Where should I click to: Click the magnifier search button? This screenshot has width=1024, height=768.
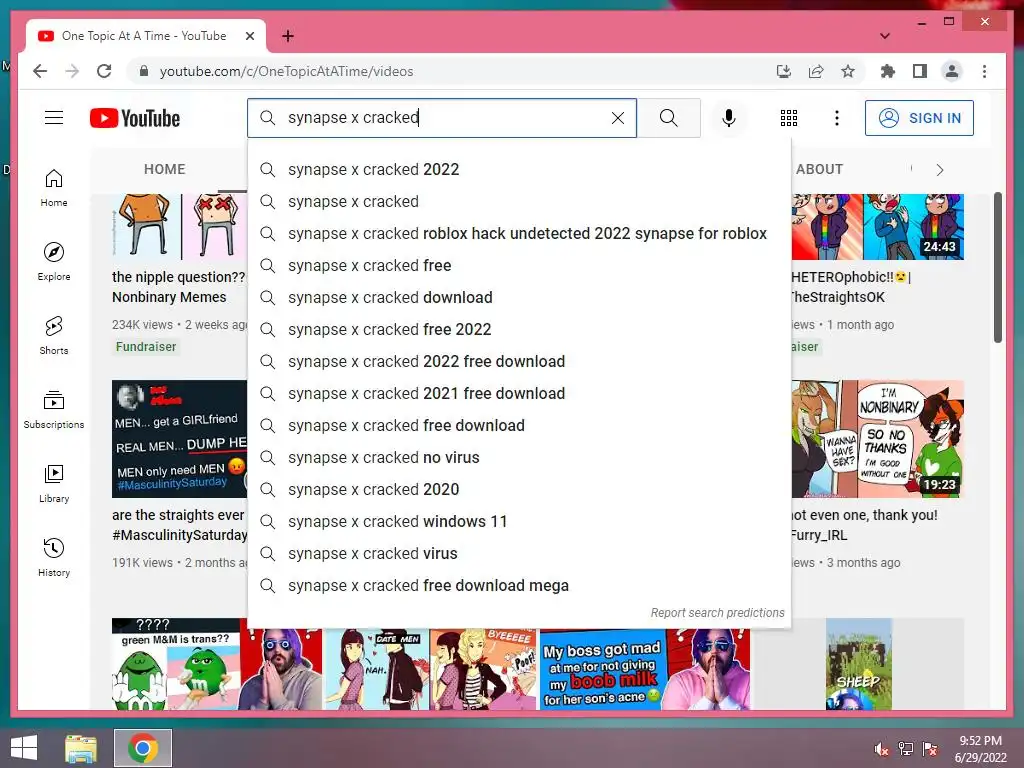click(669, 118)
